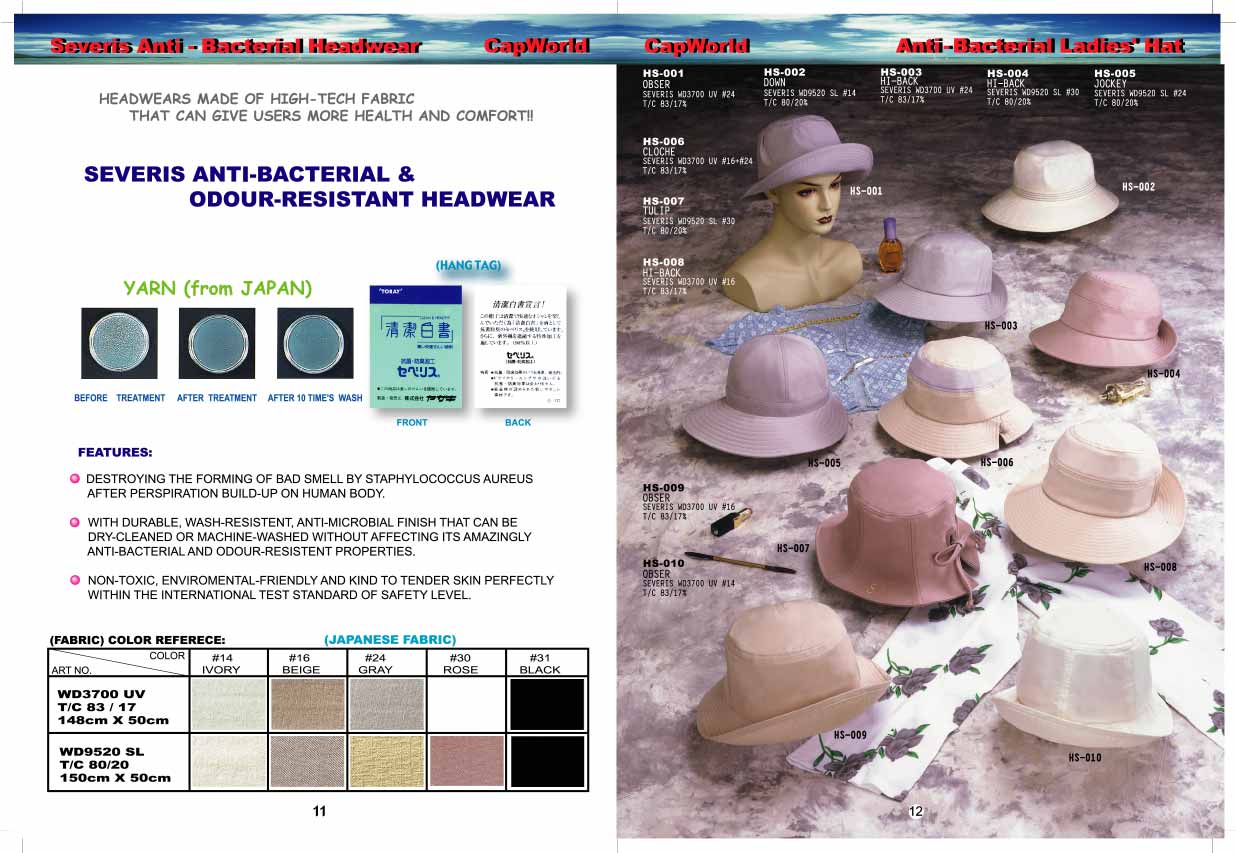
Task: Click the green "YARN (from JAPAN)" label
Action: tap(218, 288)
